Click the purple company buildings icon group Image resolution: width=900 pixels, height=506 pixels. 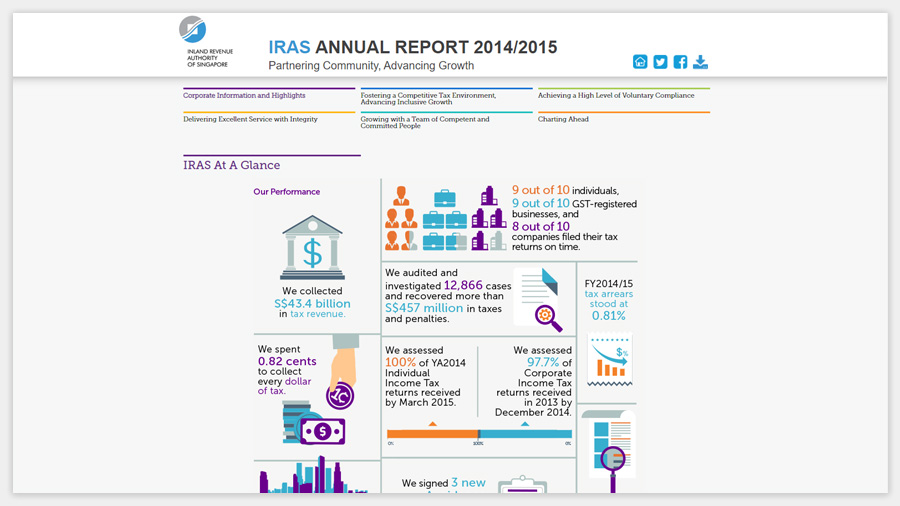point(489,219)
